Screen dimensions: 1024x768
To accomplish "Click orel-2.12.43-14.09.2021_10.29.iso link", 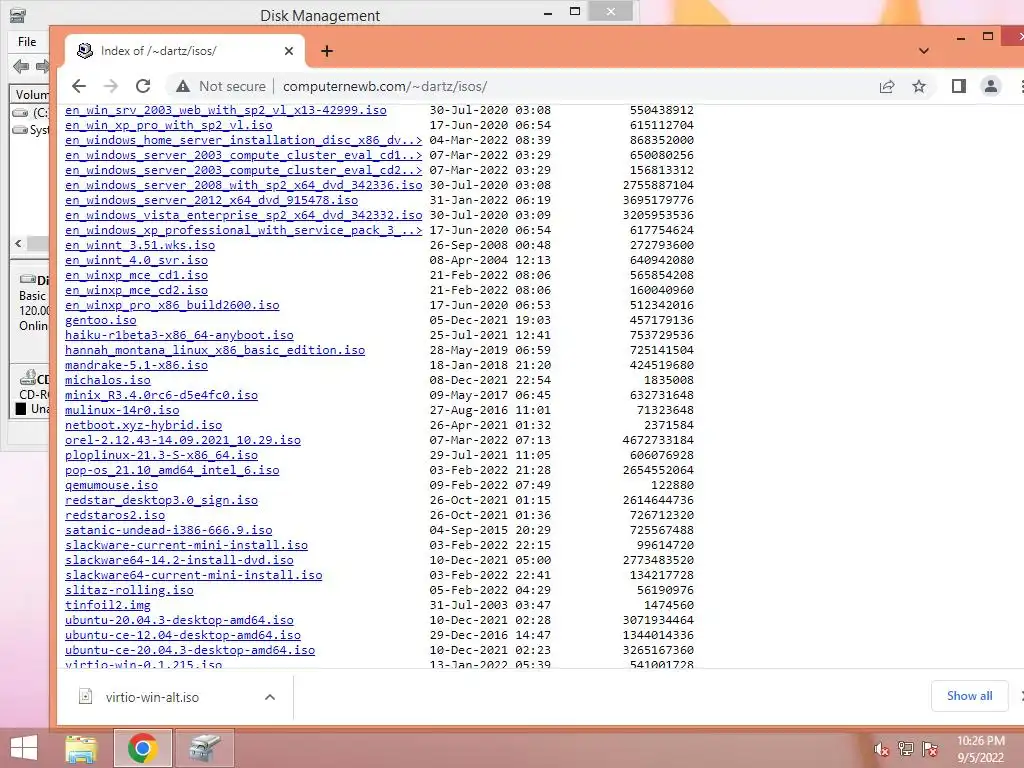I will pos(183,441).
